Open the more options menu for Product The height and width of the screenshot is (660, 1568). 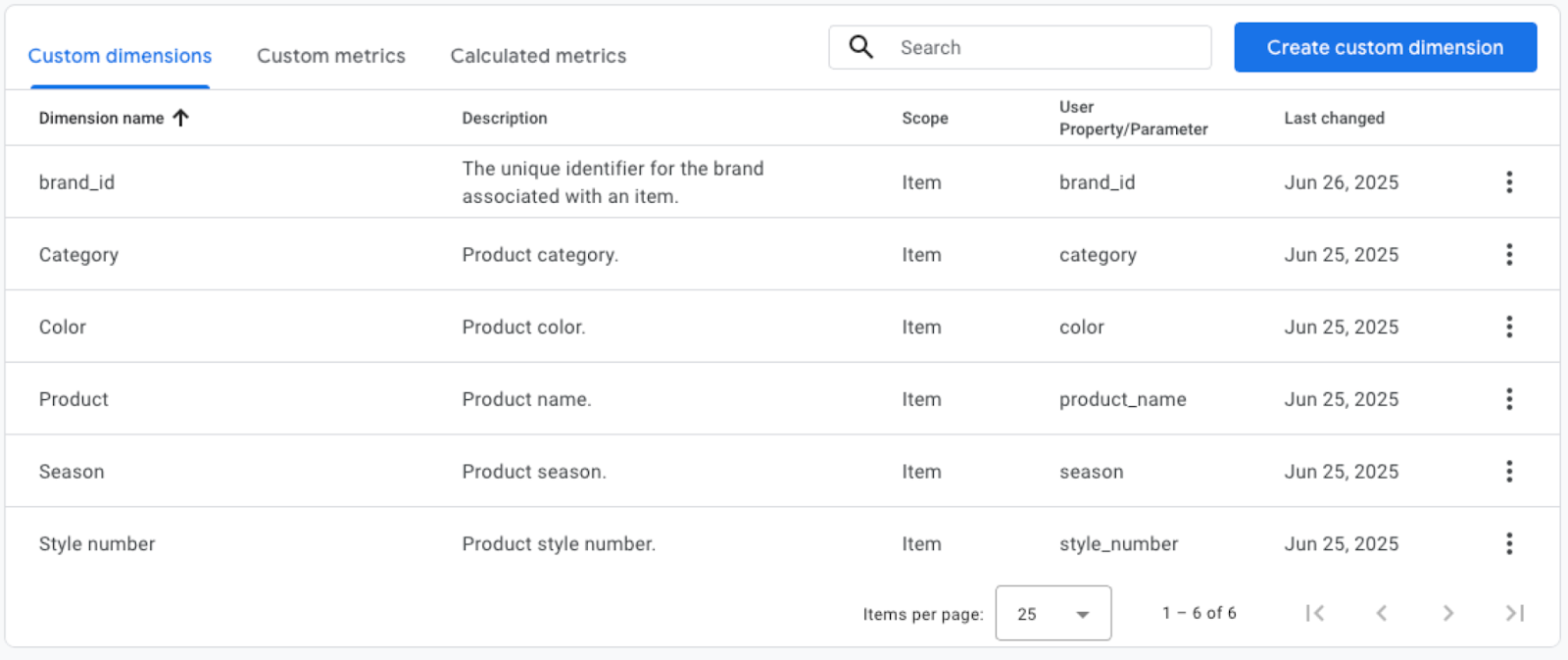[1509, 399]
